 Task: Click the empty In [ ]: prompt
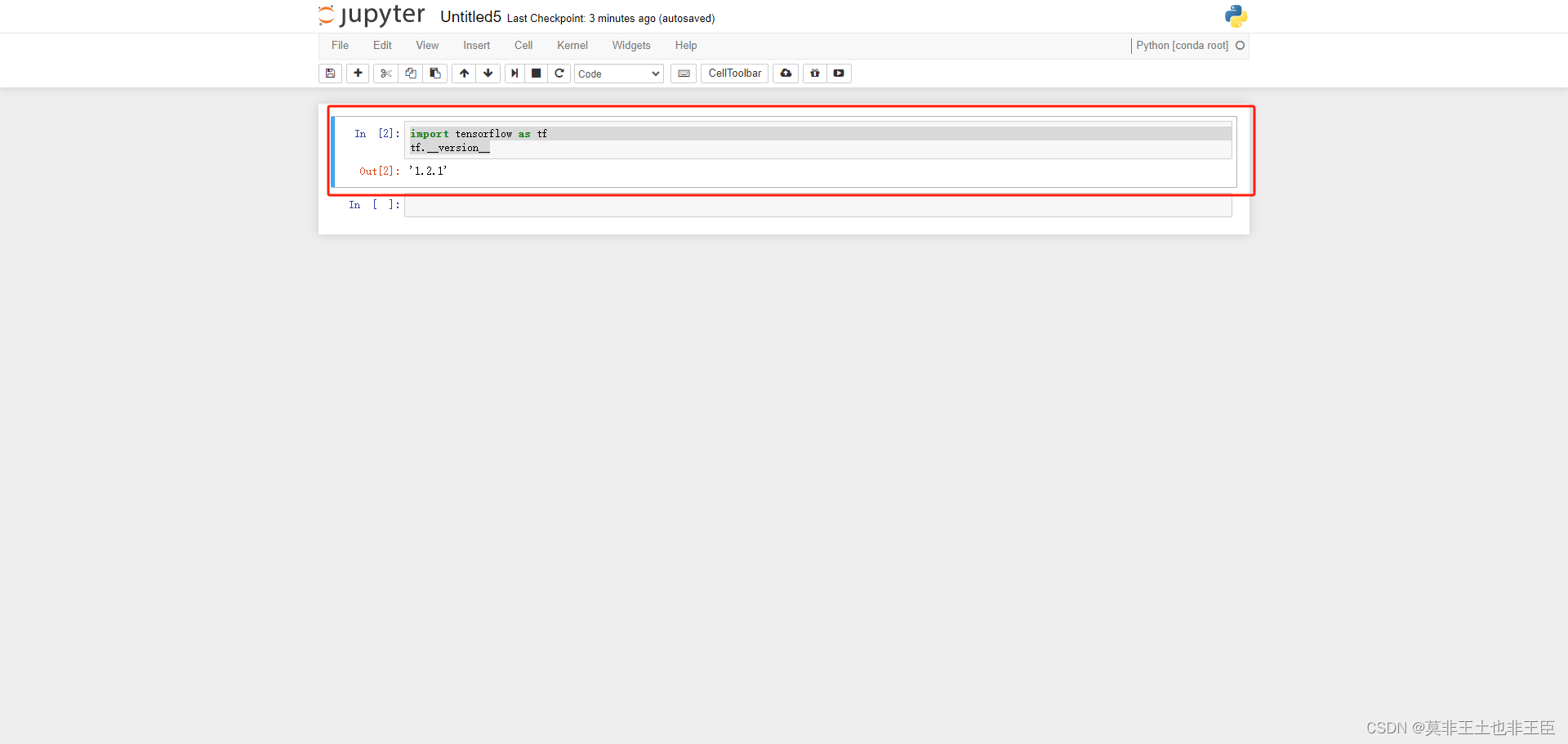pyautogui.click(x=374, y=205)
